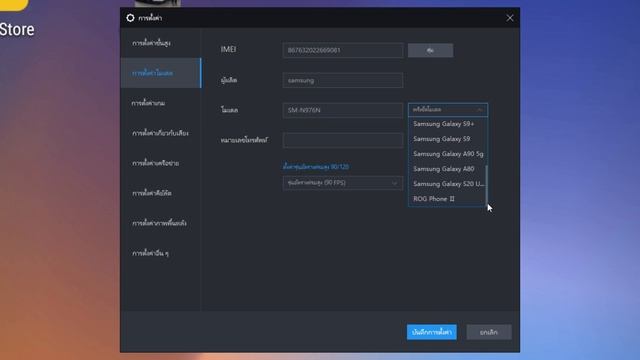Choose ROG Phone II from the list
The image size is (640, 360).
pos(447,199)
